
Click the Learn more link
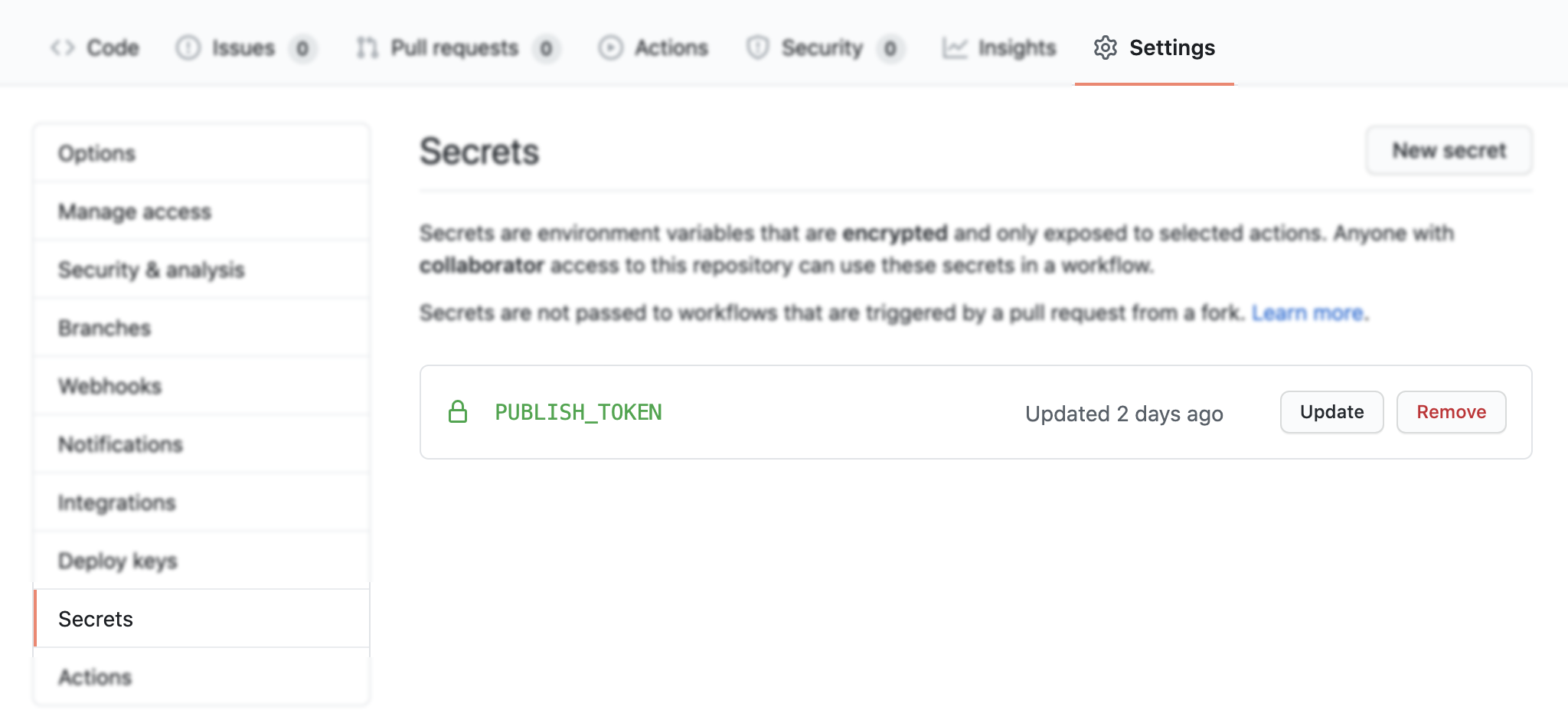(1309, 313)
